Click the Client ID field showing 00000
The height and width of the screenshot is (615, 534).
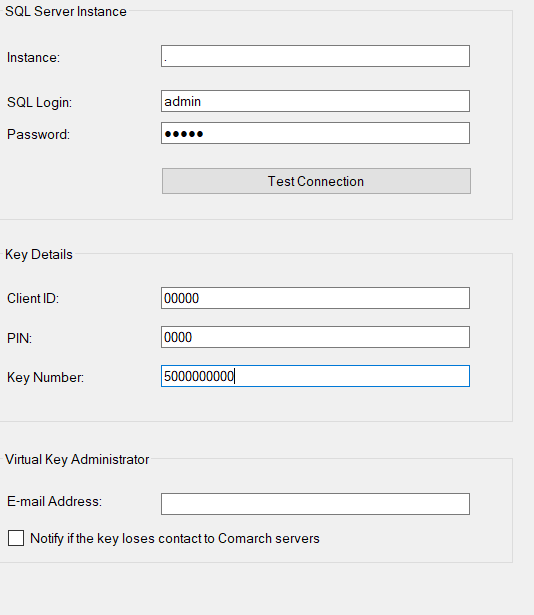[x=315, y=298]
